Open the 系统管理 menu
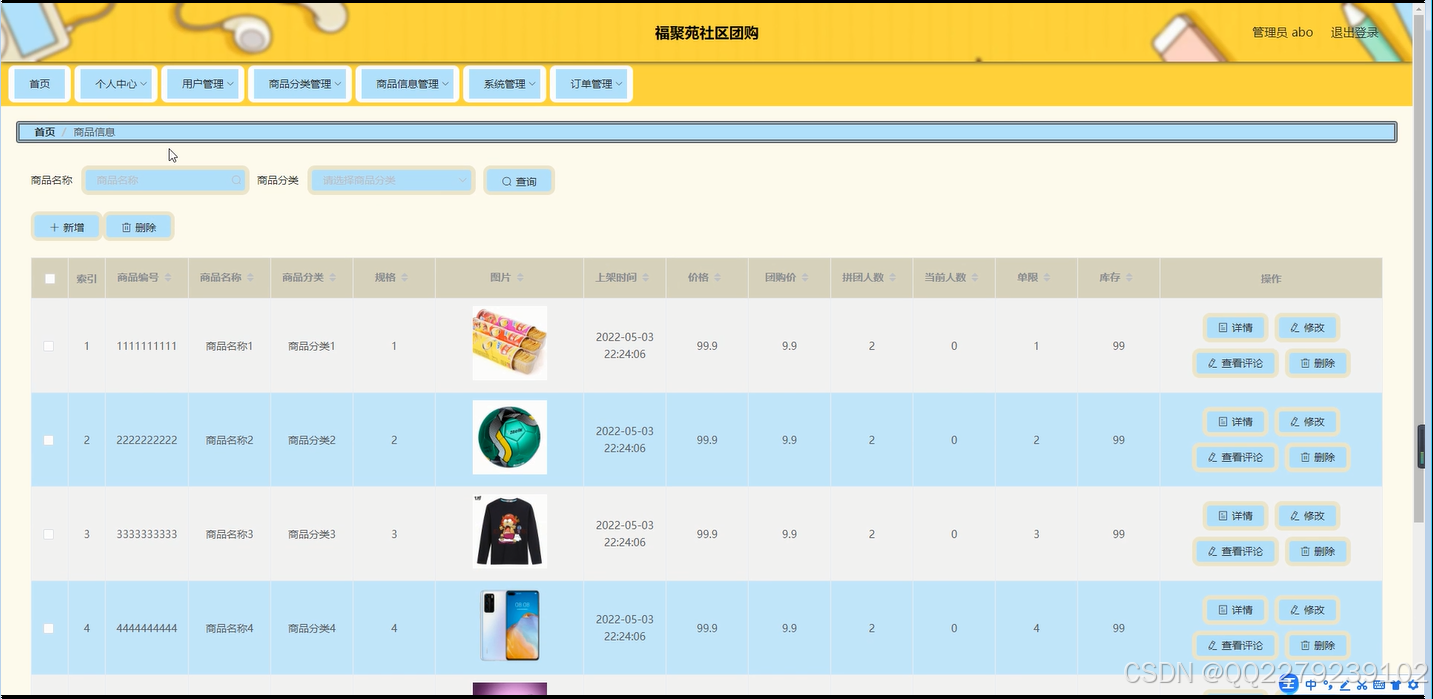 (505, 84)
